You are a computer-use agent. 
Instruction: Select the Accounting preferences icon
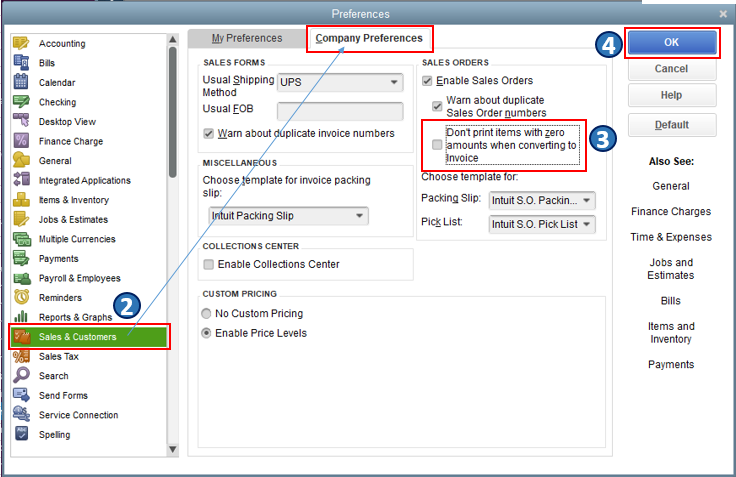(x=21, y=43)
